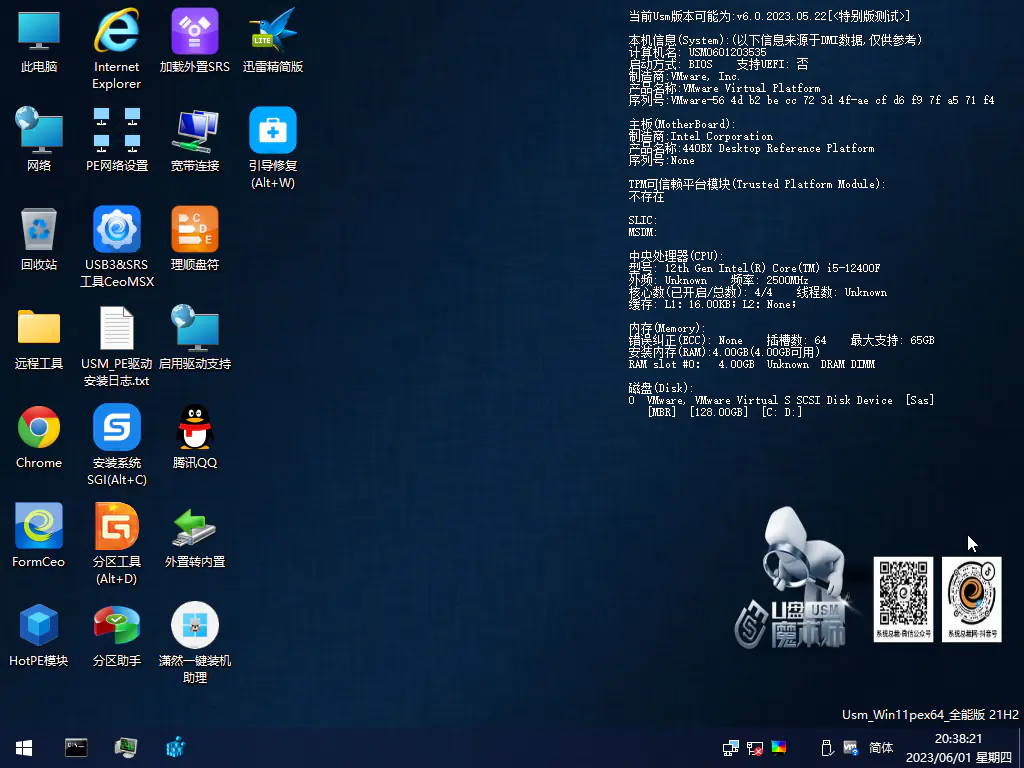Viewport: 1024px width, 768px height.
Task: Click the 简体 input method indicator
Action: [x=881, y=747]
